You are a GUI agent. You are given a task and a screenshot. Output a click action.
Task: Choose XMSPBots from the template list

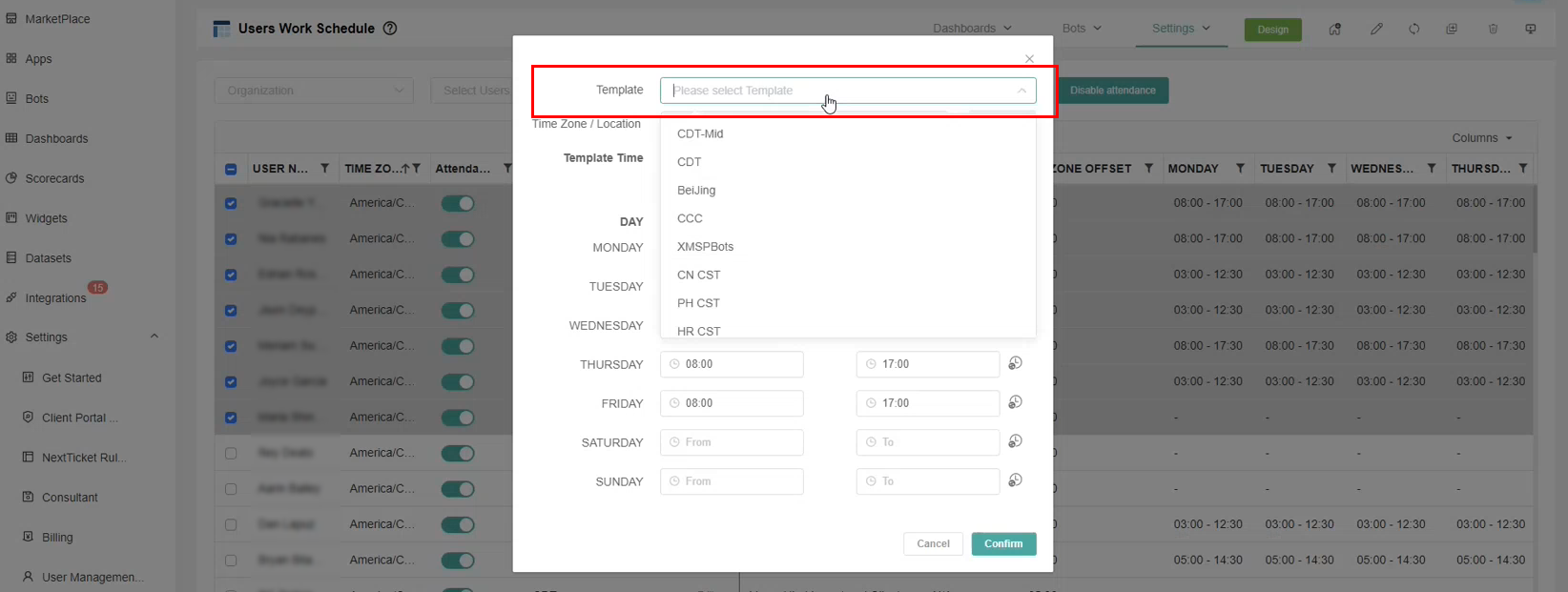point(705,247)
